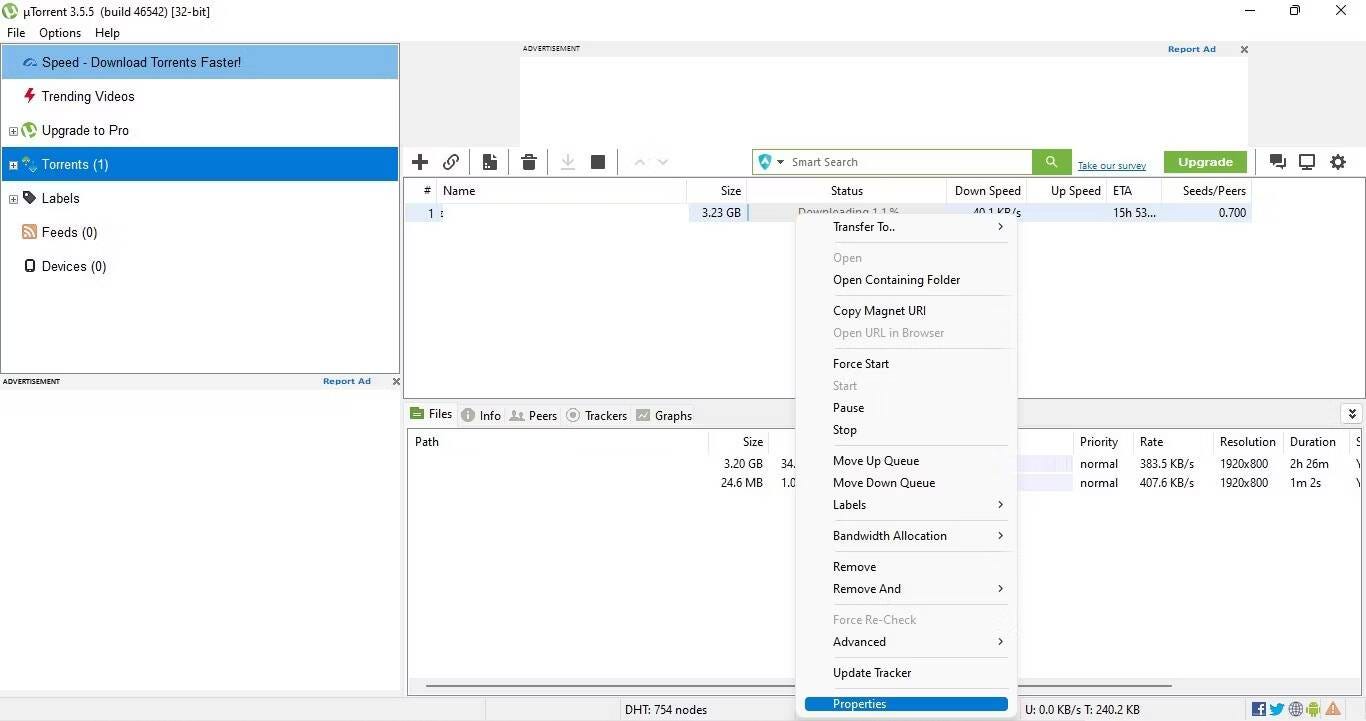Collapse the detail pane with chevron button

click(x=1352, y=414)
